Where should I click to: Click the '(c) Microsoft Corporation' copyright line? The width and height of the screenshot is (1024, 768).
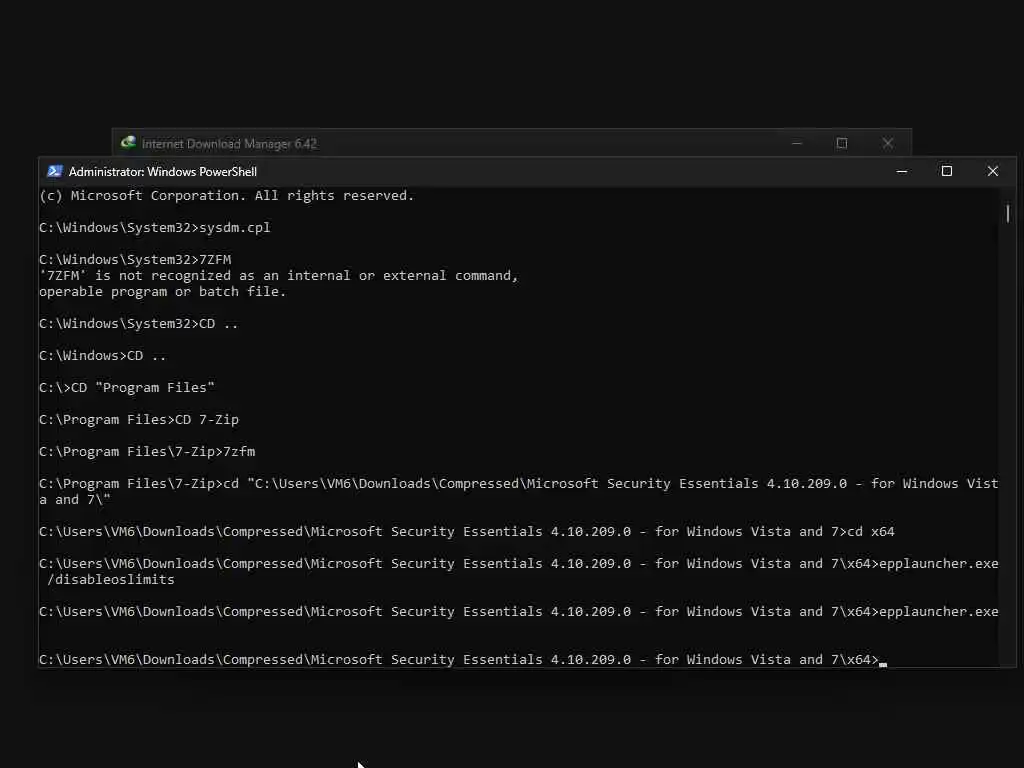point(227,196)
